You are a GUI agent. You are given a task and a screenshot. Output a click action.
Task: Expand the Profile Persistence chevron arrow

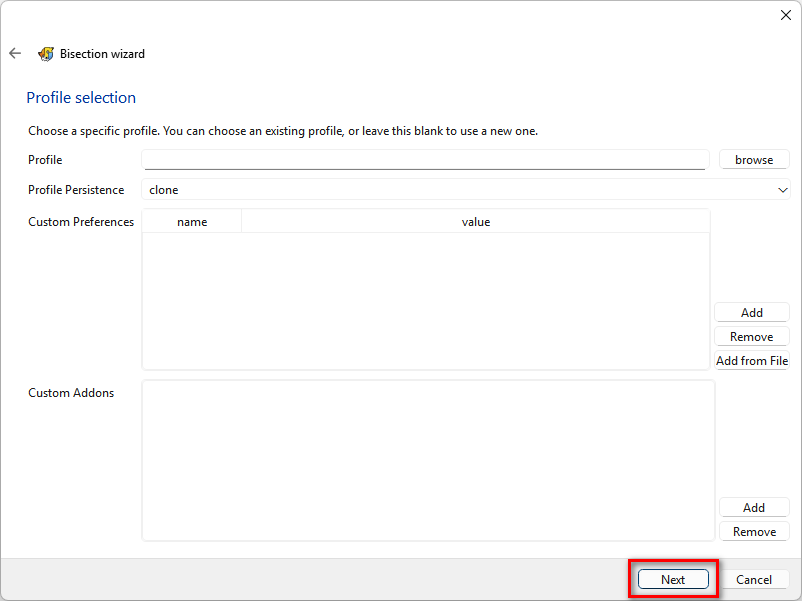point(782,190)
